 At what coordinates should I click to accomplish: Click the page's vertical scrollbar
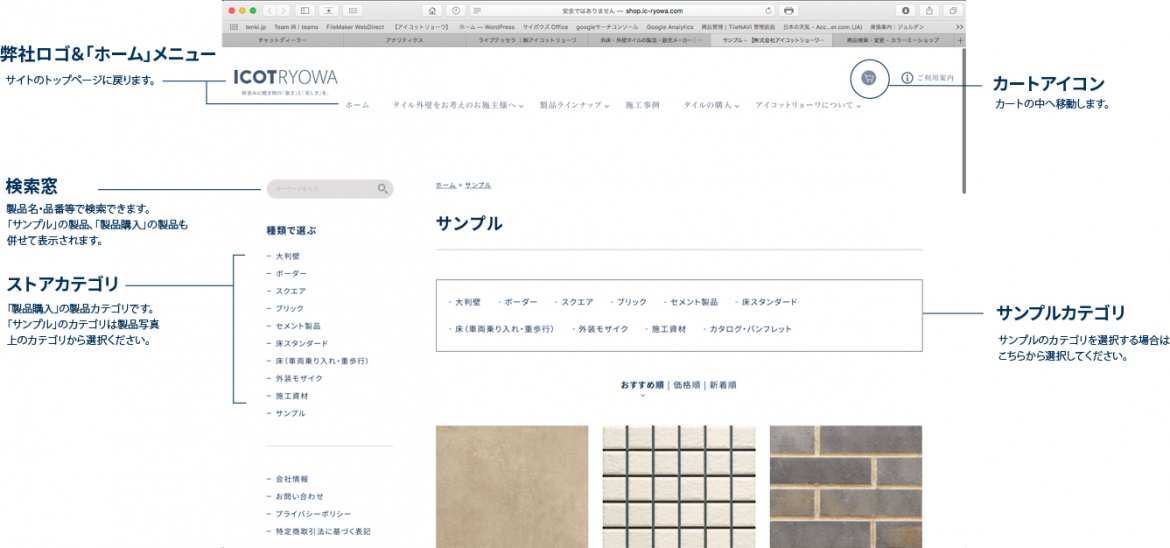click(964, 121)
